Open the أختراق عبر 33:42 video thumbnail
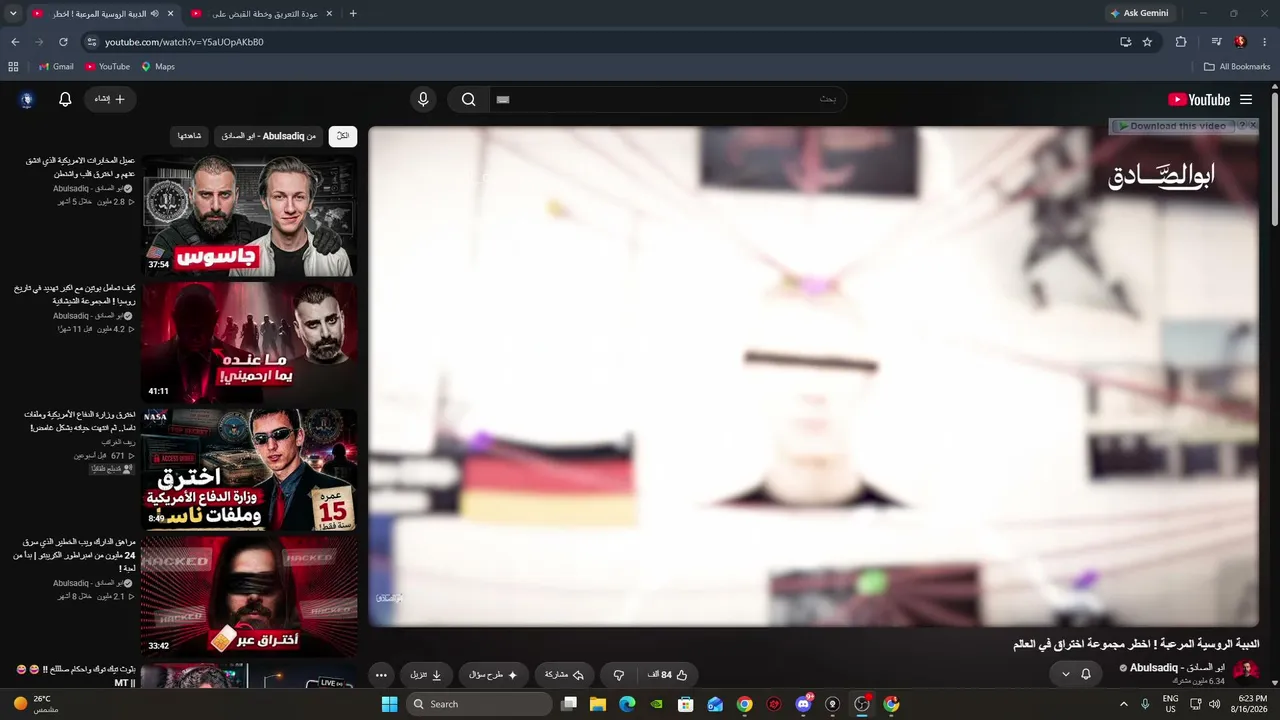The width and height of the screenshot is (1280, 720). pos(249,596)
